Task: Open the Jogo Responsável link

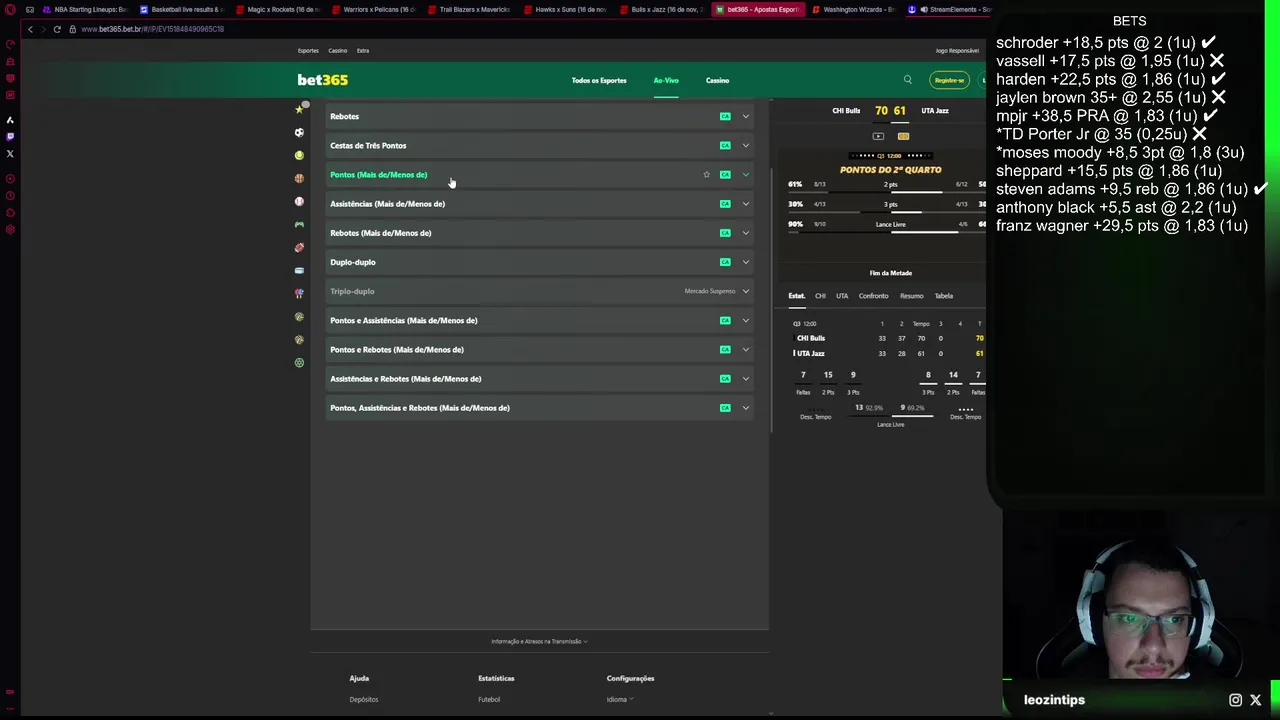Action: click(x=957, y=51)
